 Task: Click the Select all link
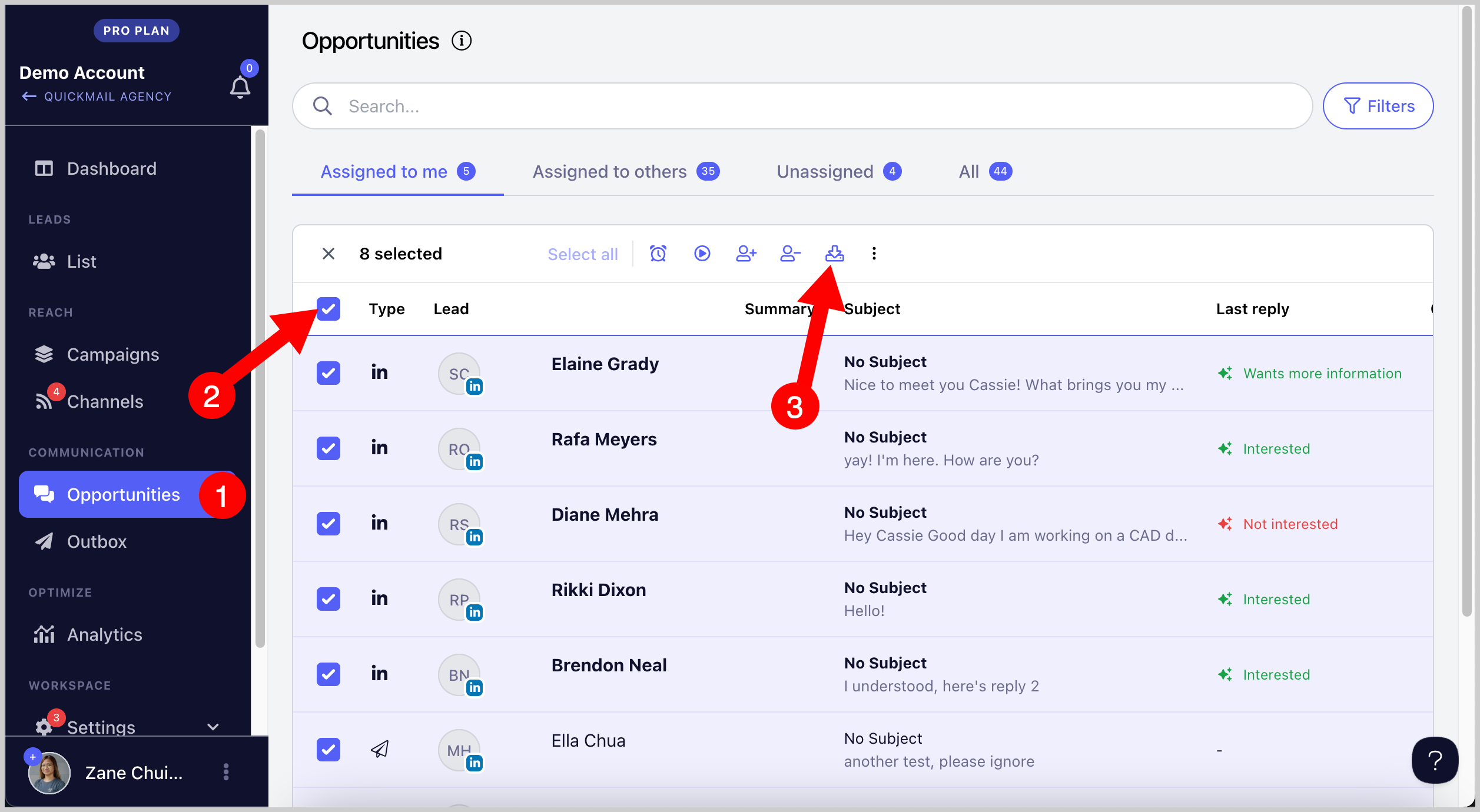582,254
